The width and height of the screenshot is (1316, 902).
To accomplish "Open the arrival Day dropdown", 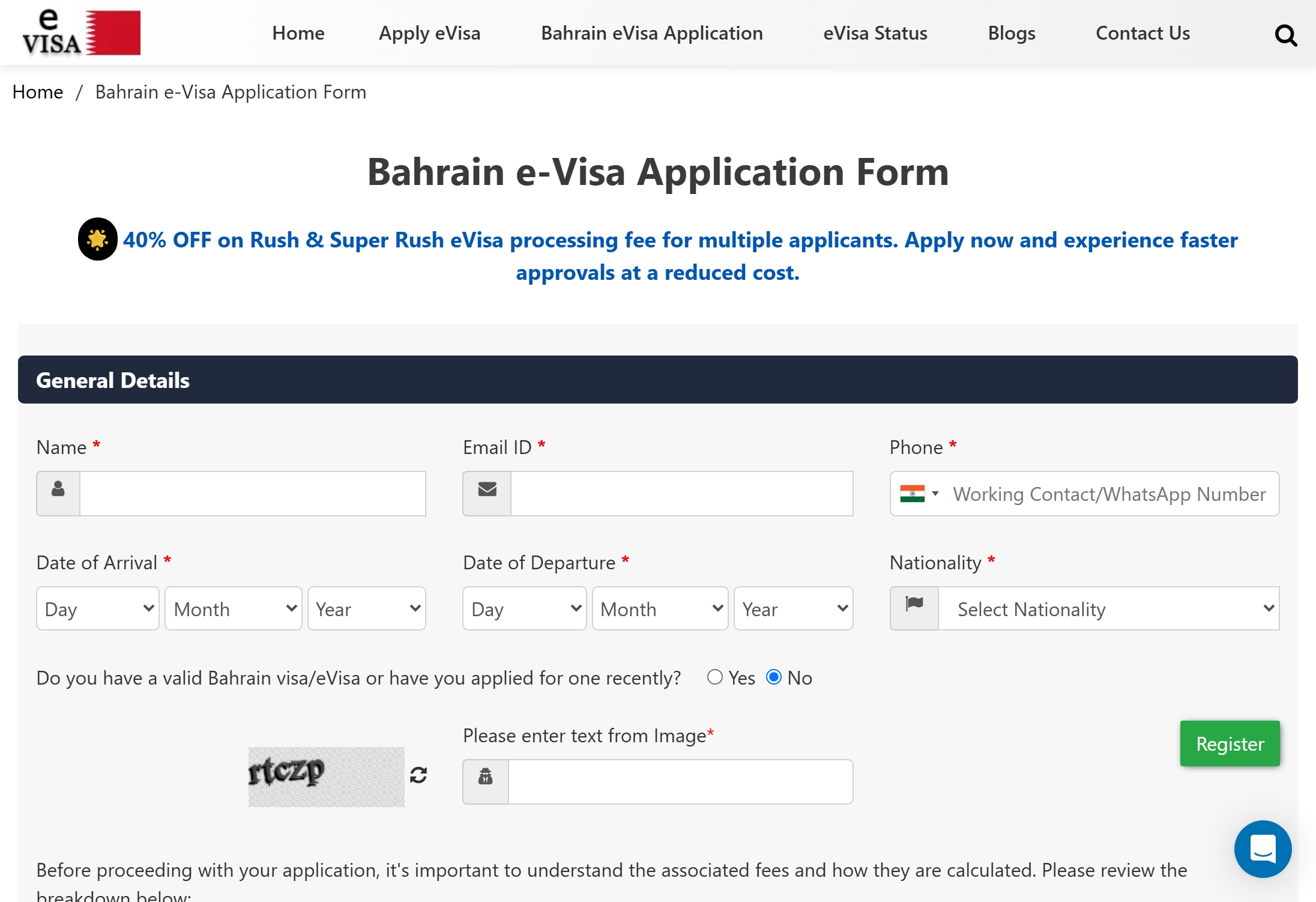I will tap(98, 608).
